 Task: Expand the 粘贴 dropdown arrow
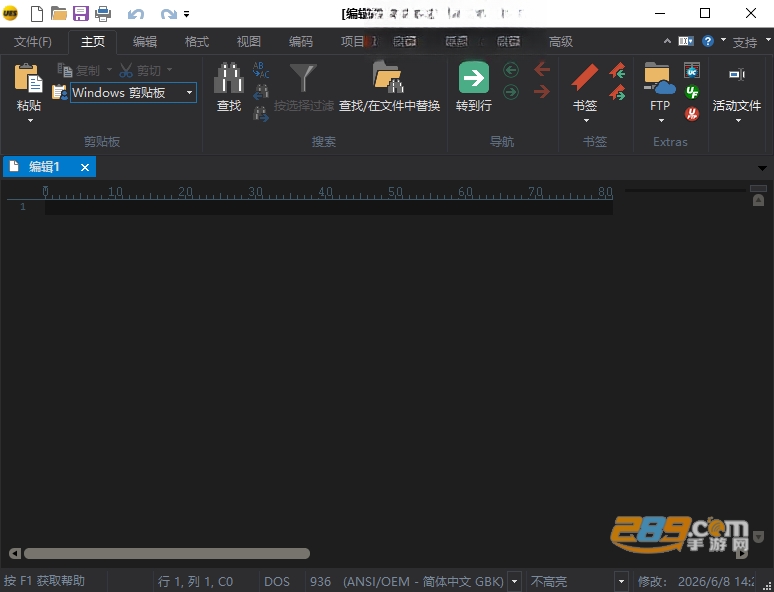(30, 121)
